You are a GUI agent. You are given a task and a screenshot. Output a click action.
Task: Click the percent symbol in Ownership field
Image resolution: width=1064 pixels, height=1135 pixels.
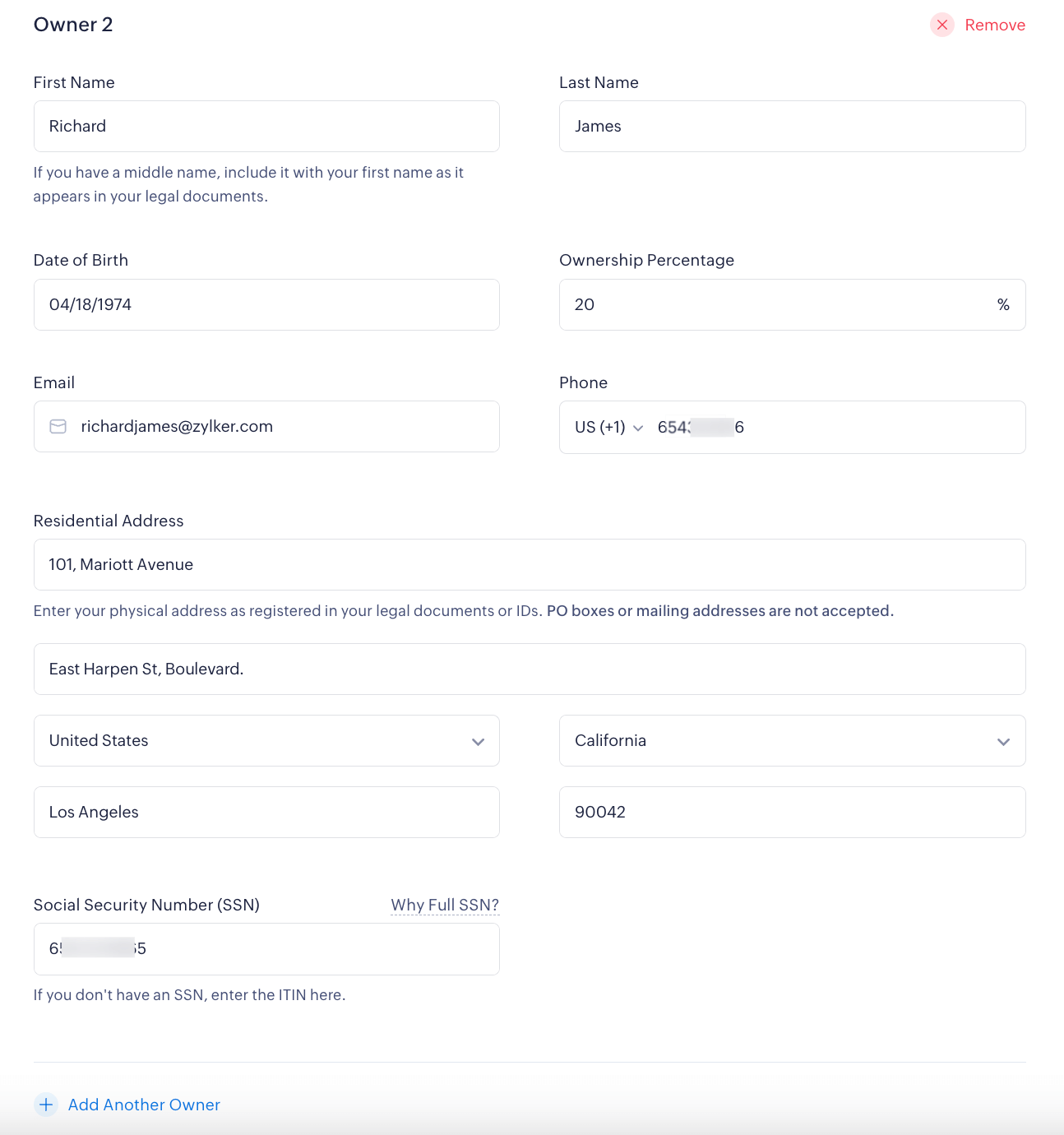[1003, 304]
